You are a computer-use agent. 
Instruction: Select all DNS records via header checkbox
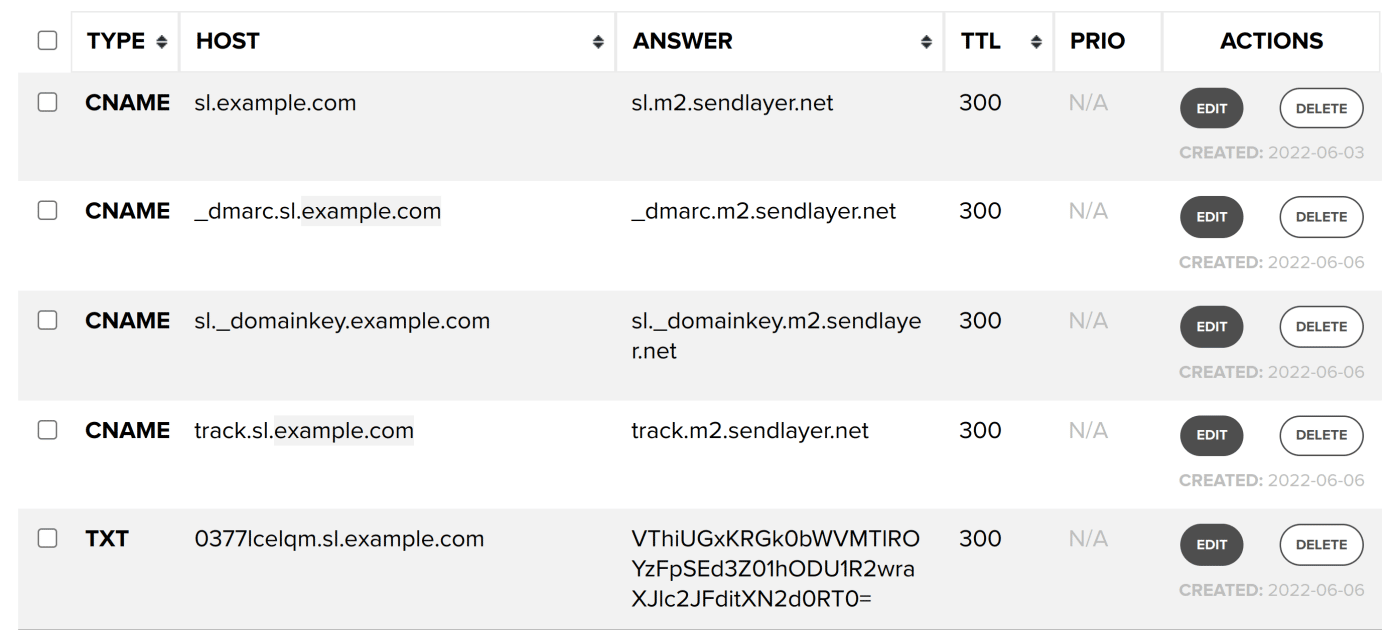(x=47, y=41)
